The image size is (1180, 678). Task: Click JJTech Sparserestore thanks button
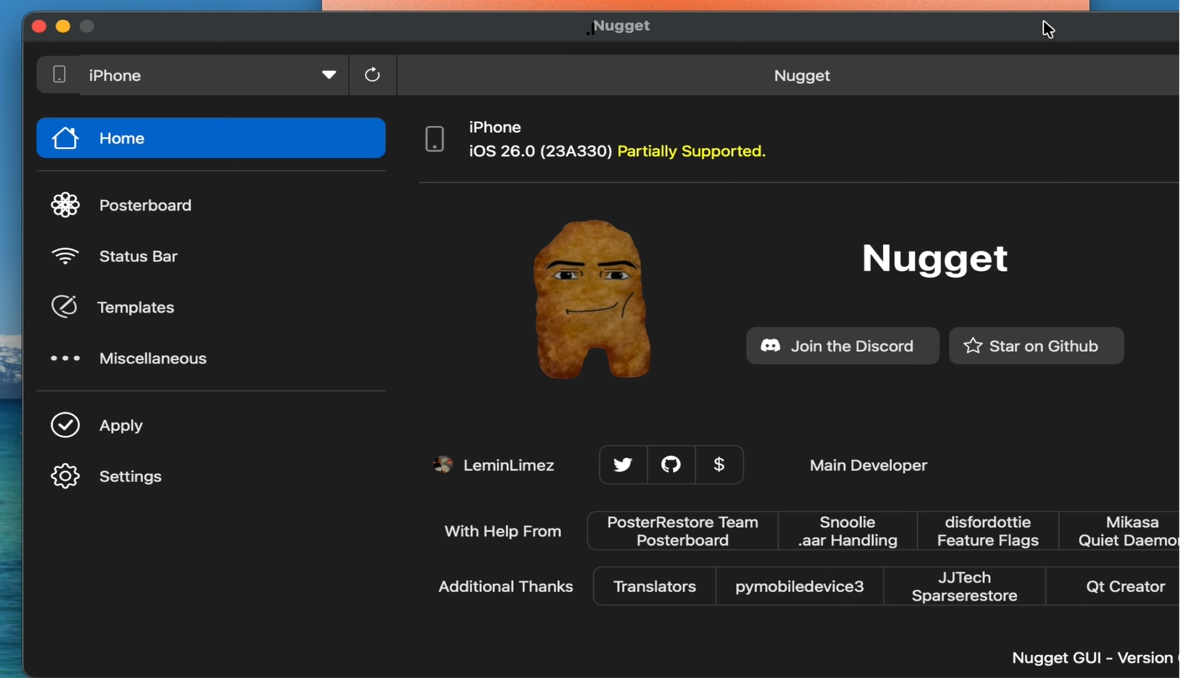tap(964, 586)
